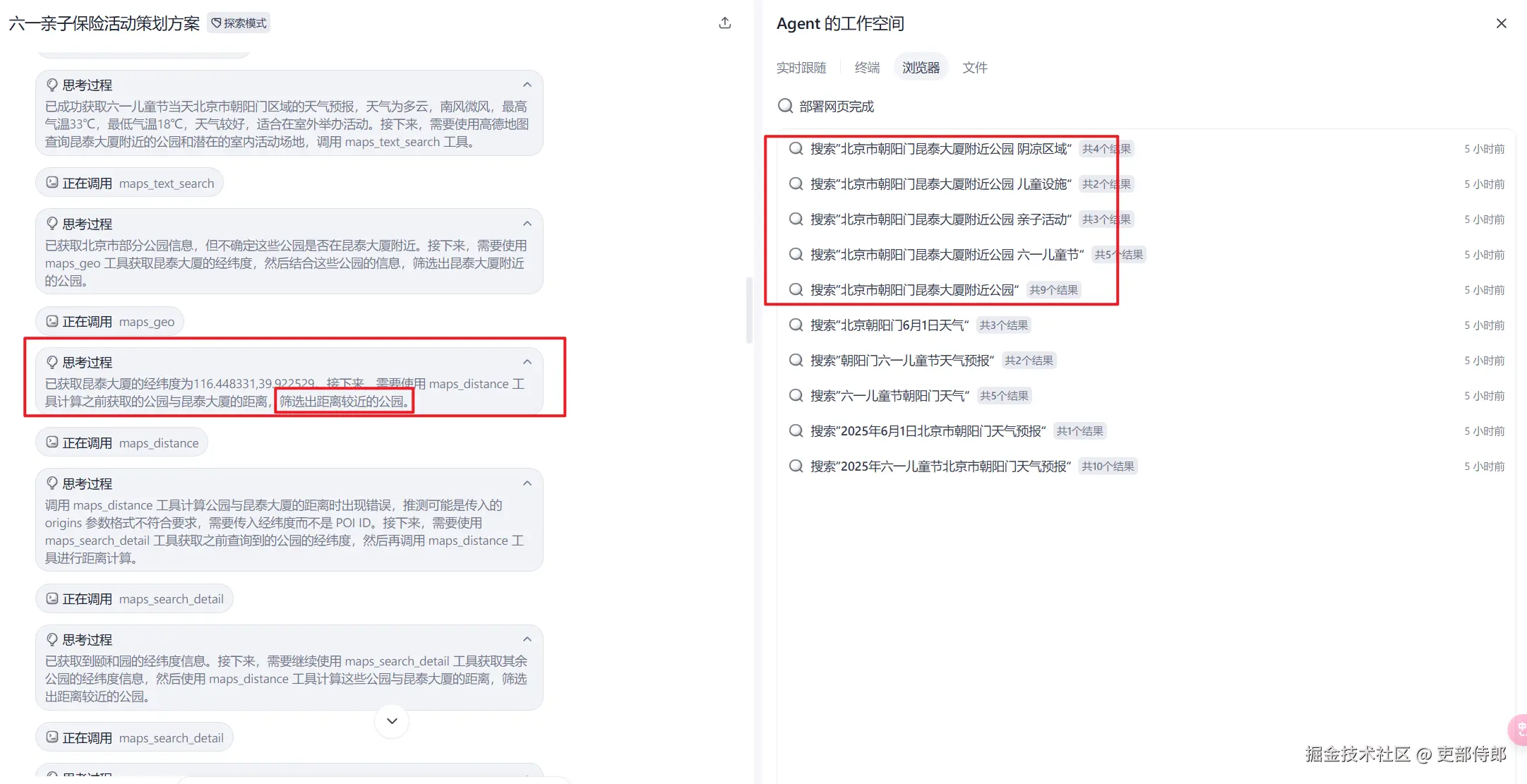Open the maps_geo tool call
The image size is (1527, 784).
[110, 322]
